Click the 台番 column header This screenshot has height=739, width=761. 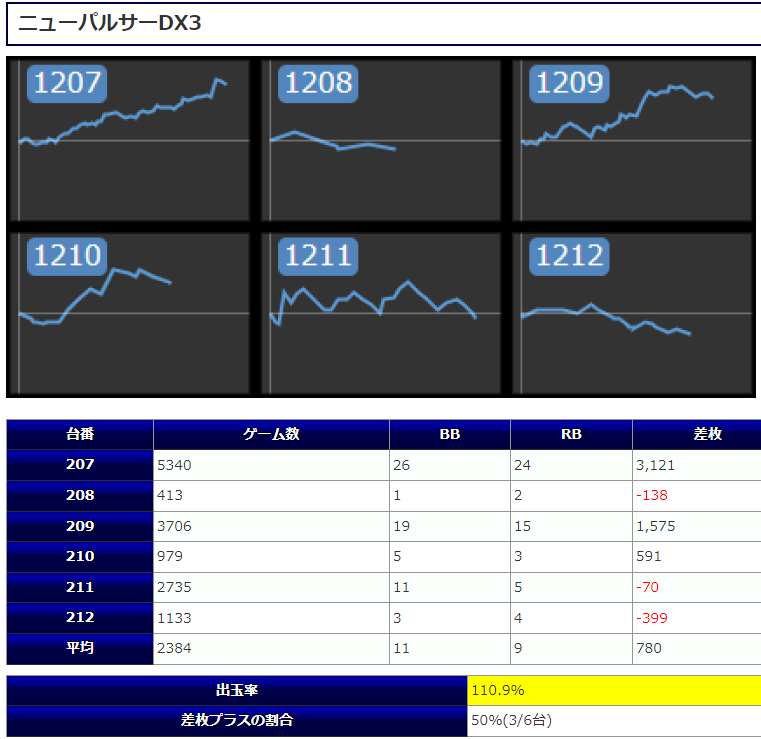pos(80,434)
